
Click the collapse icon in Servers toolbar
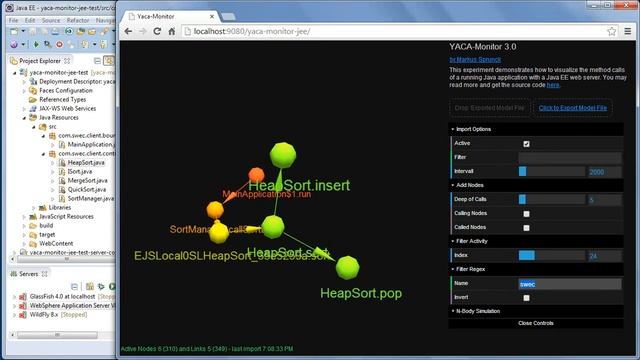pyautogui.click(x=74, y=287)
